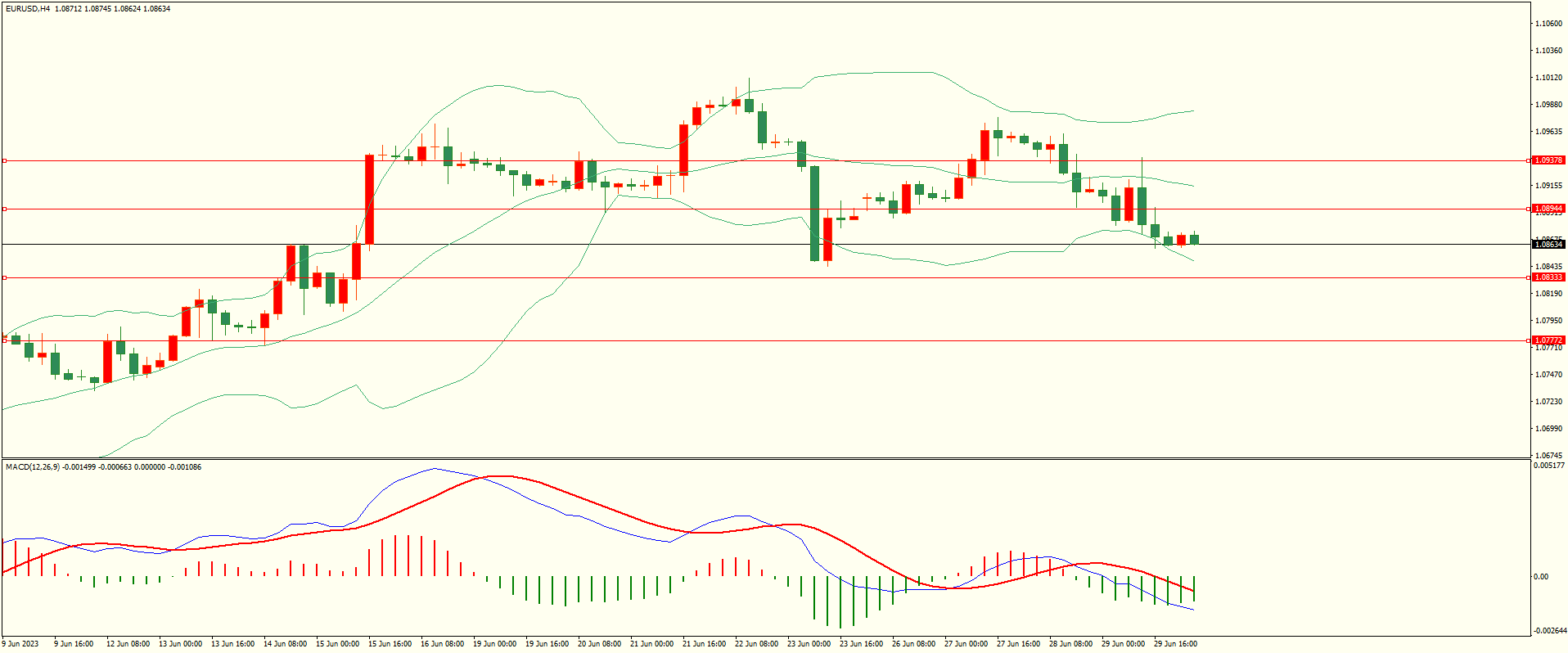Click the 1.08435 price axis label

(x=1548, y=267)
